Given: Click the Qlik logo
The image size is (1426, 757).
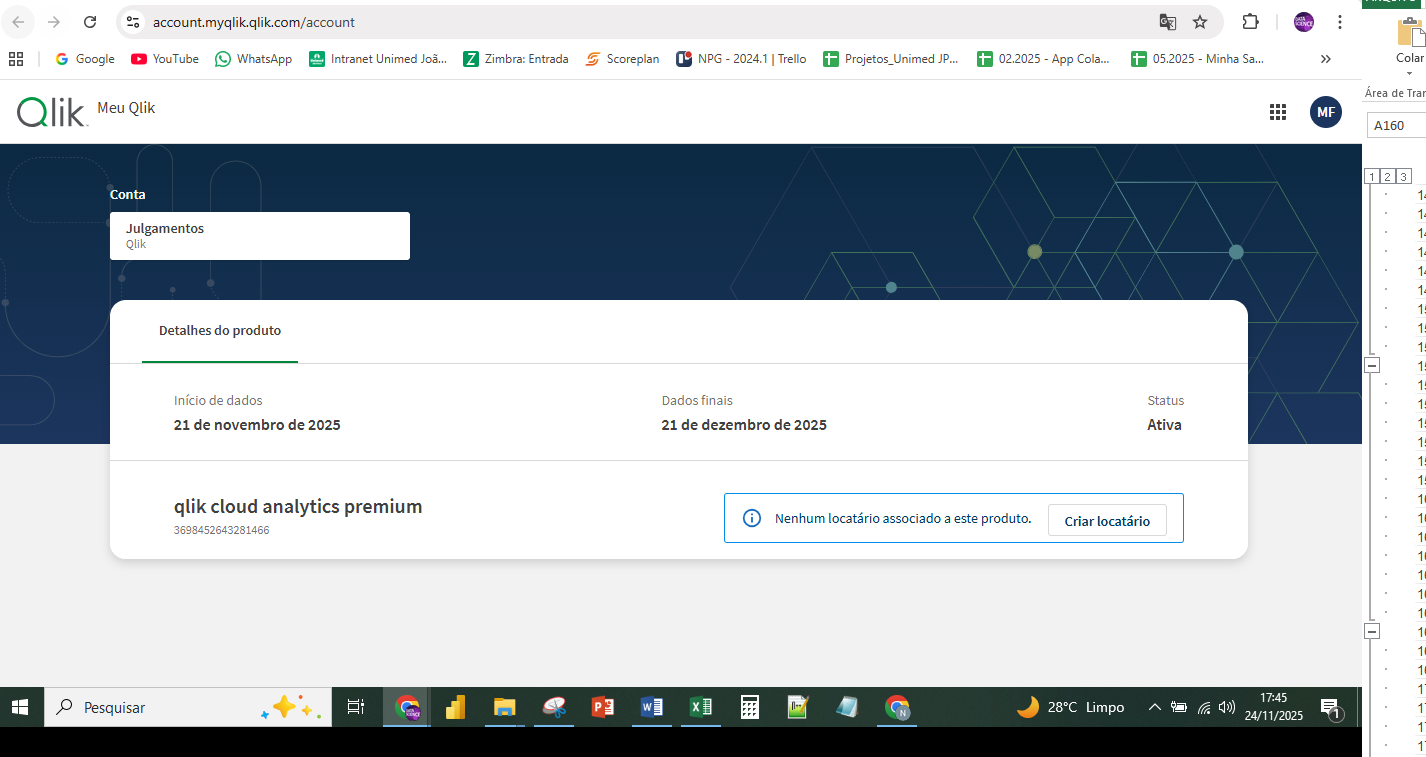Looking at the screenshot, I should pos(52,112).
